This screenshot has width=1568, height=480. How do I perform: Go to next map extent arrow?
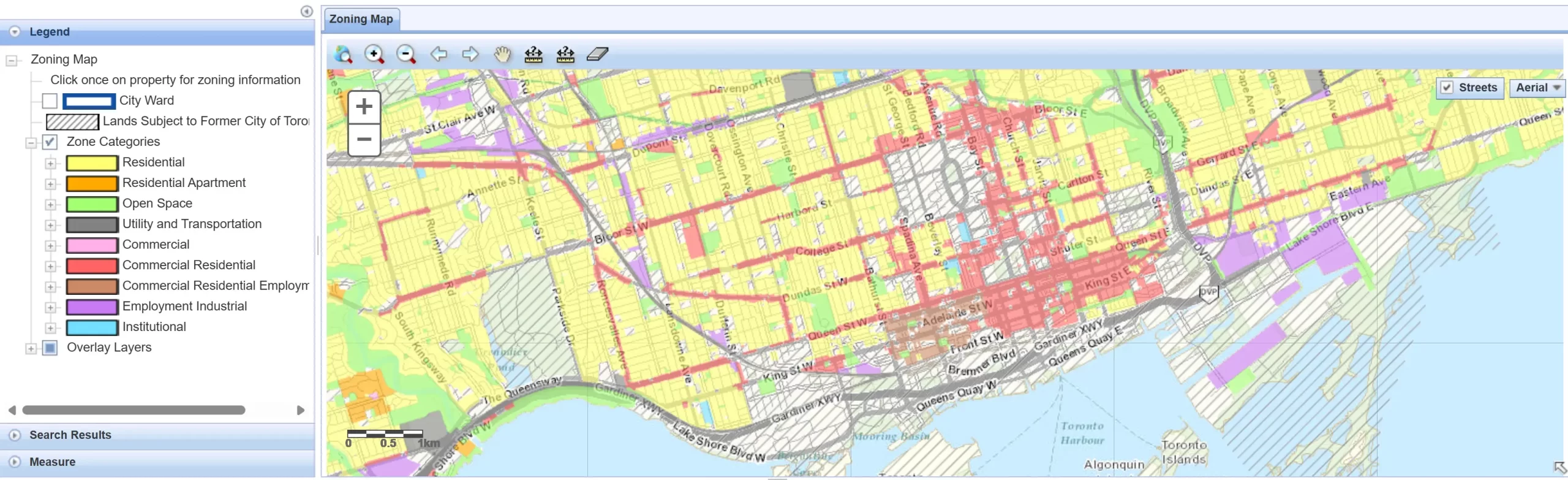pyautogui.click(x=470, y=55)
